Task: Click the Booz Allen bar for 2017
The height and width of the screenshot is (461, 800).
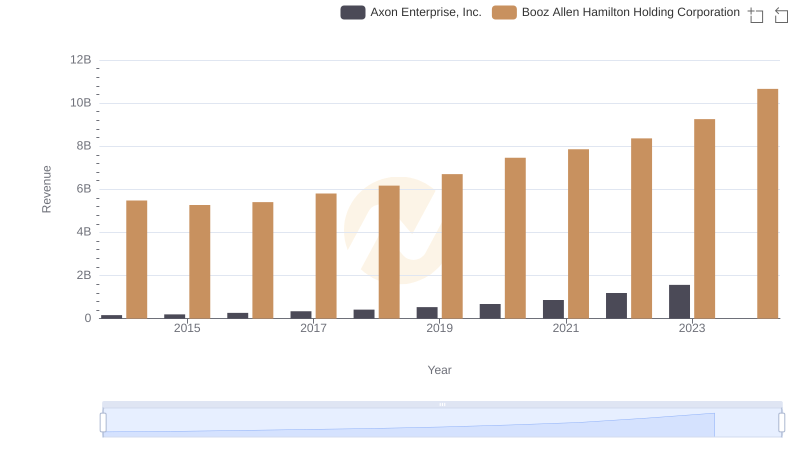Action: [326, 255]
